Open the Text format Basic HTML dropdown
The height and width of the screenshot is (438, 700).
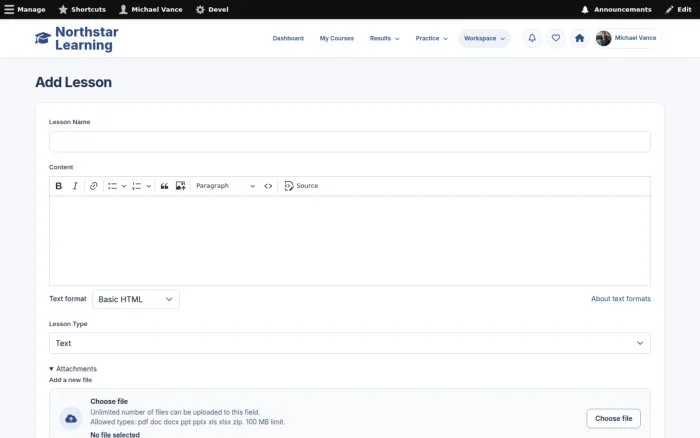pyautogui.click(x=136, y=299)
